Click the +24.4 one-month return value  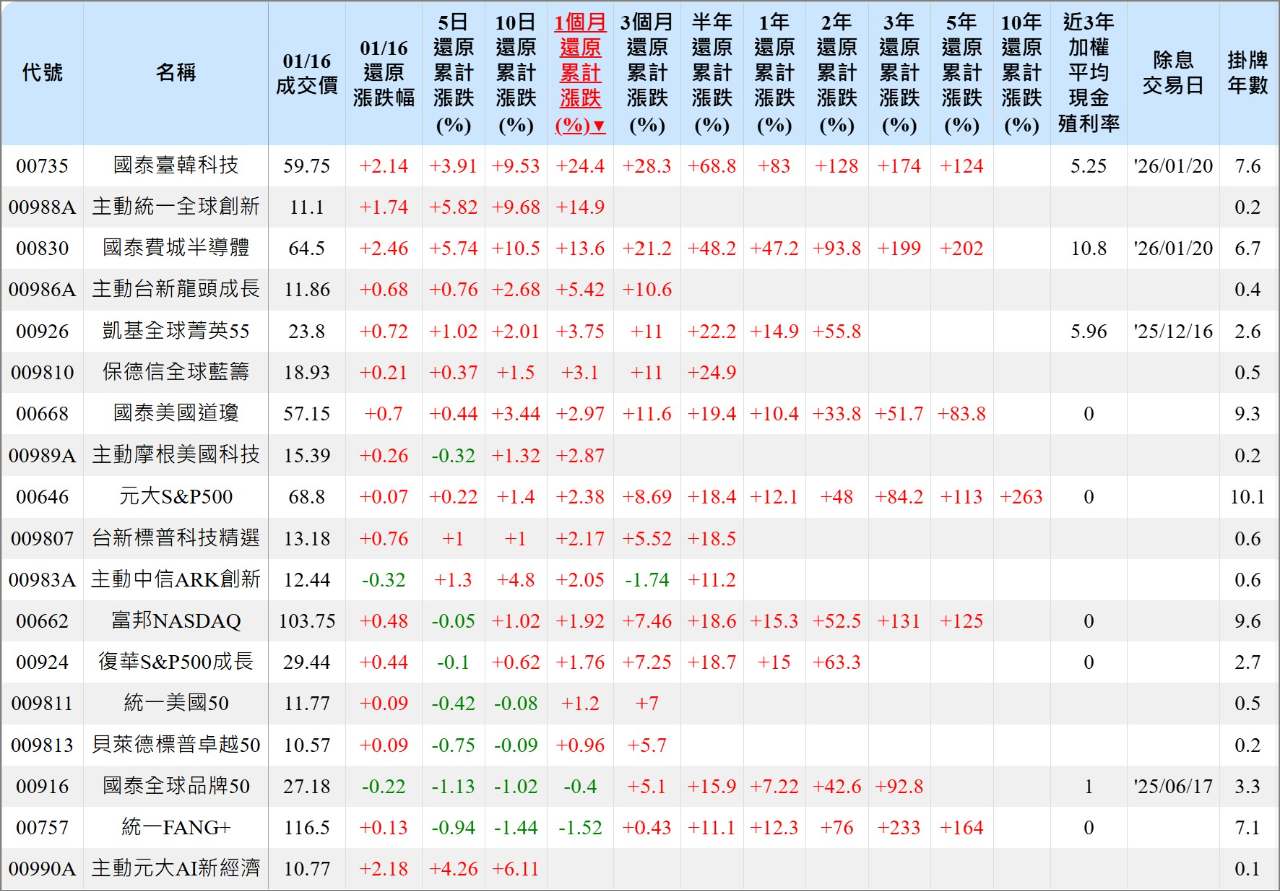581,166
